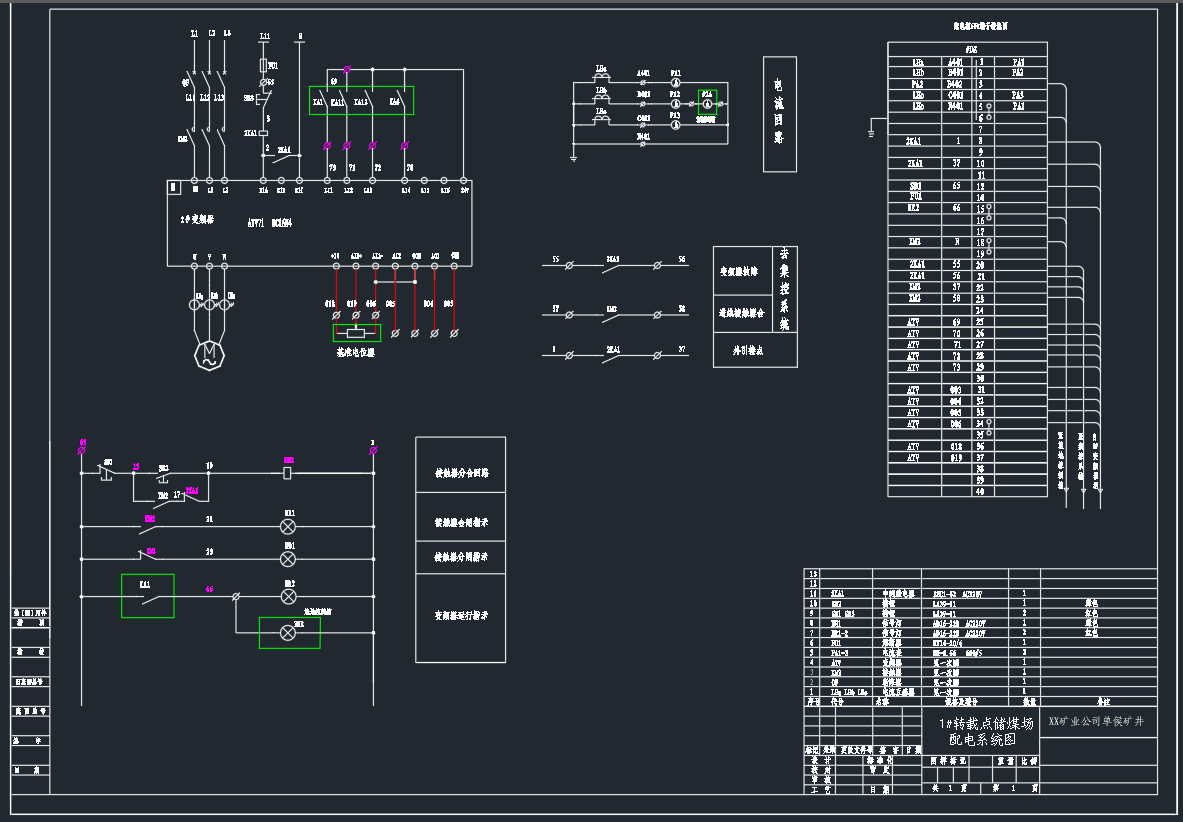The image size is (1183, 822).
Task: Click the fuse symbol under L11
Action: [264, 65]
